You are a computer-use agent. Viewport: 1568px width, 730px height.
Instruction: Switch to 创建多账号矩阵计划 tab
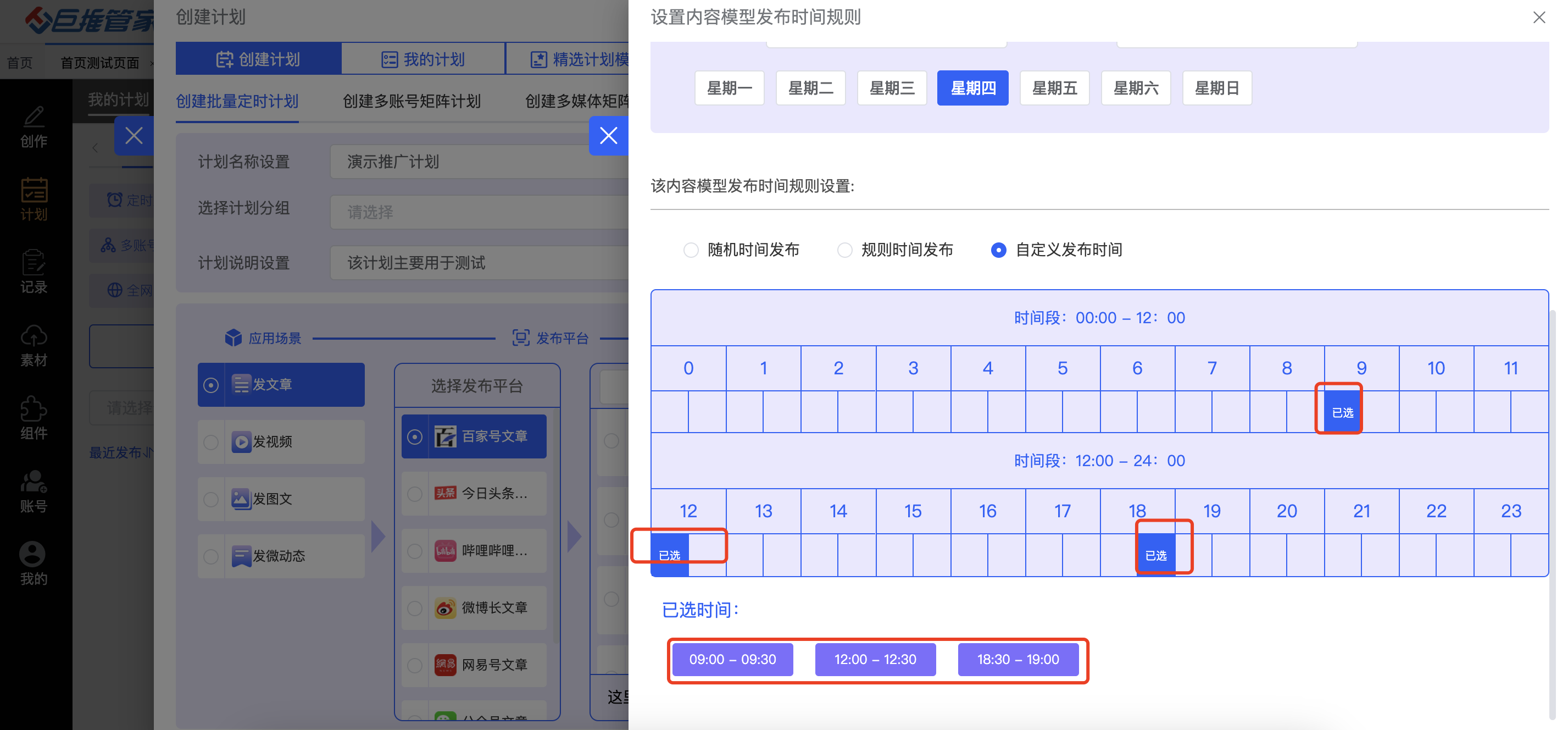pos(412,101)
